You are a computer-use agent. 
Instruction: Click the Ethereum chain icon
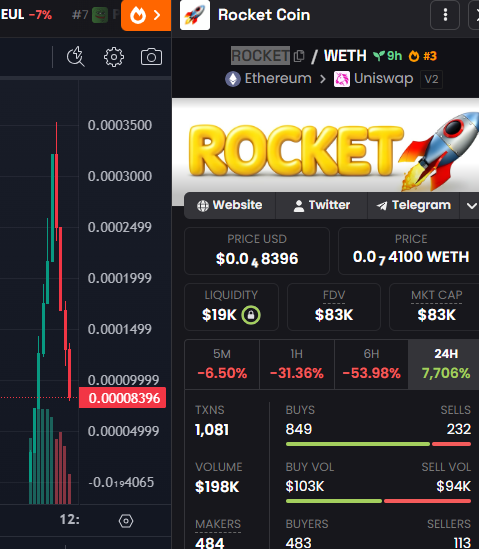tap(233, 79)
